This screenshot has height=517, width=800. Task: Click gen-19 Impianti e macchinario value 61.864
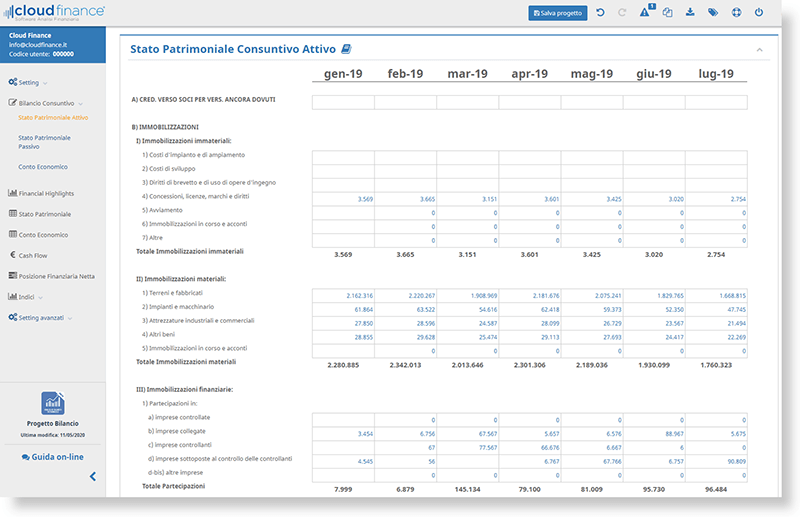(x=343, y=309)
